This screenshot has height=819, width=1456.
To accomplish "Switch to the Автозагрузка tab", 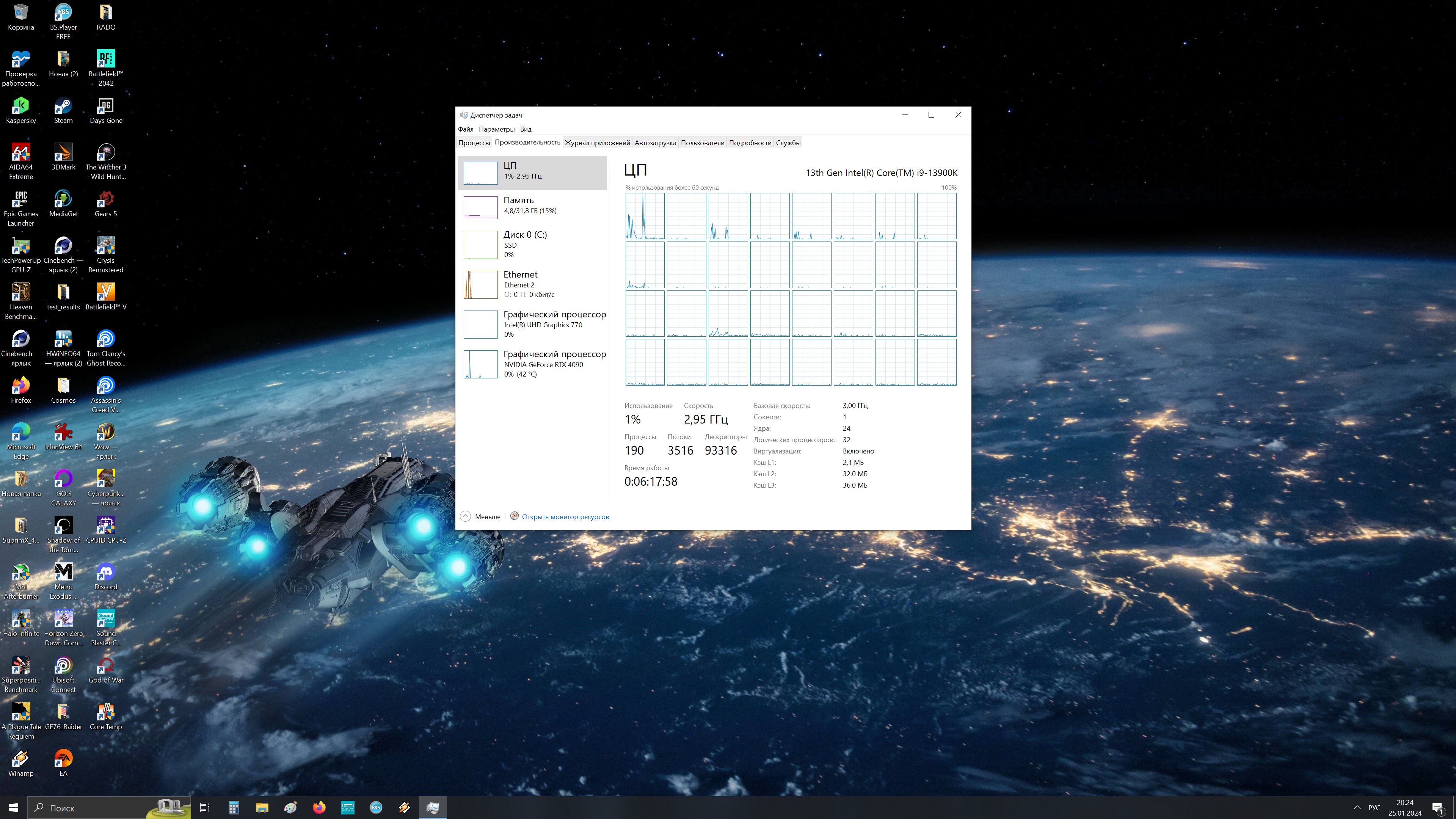I will (x=655, y=143).
